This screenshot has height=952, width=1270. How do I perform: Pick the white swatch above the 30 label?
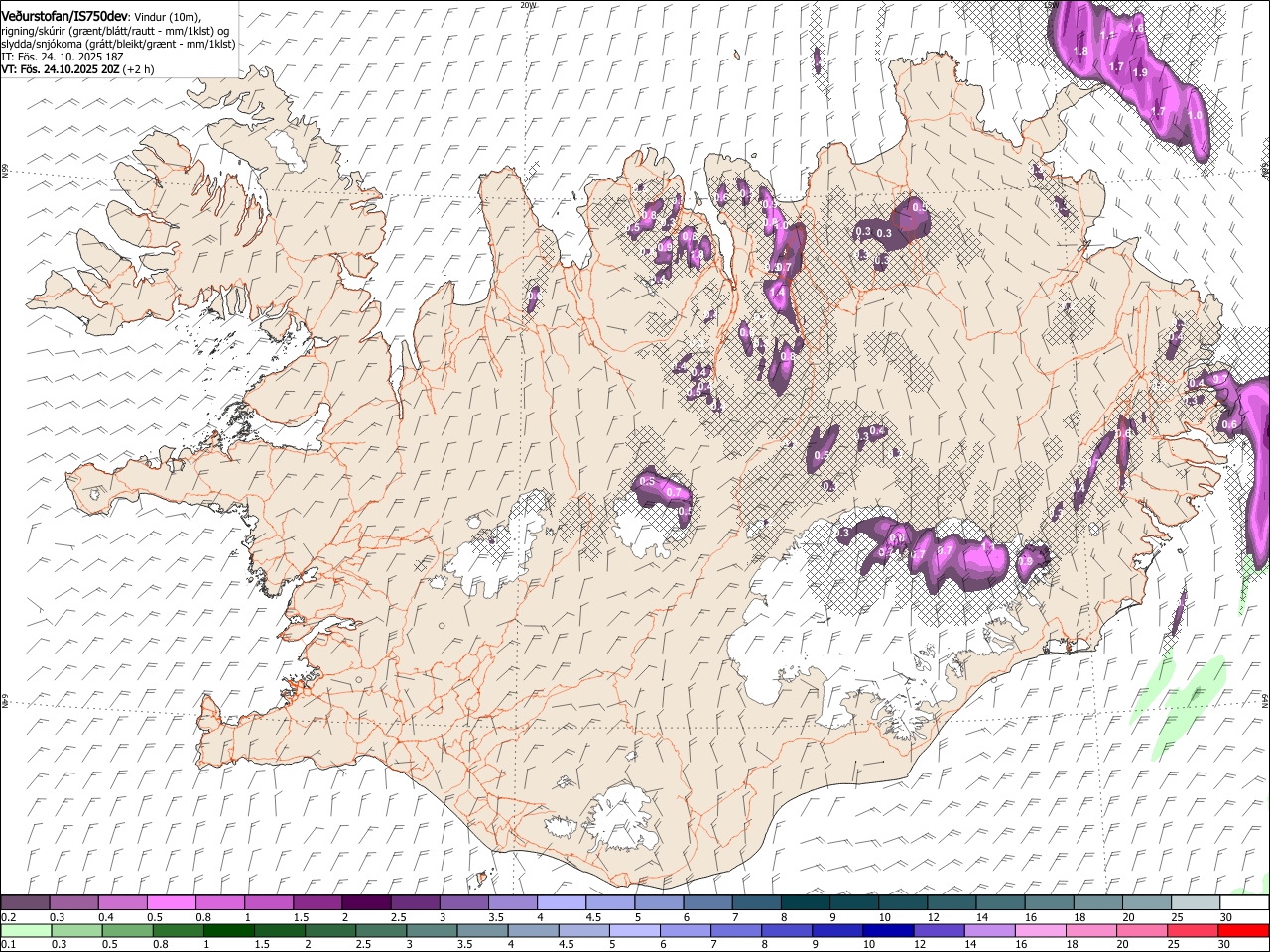pos(1242,902)
